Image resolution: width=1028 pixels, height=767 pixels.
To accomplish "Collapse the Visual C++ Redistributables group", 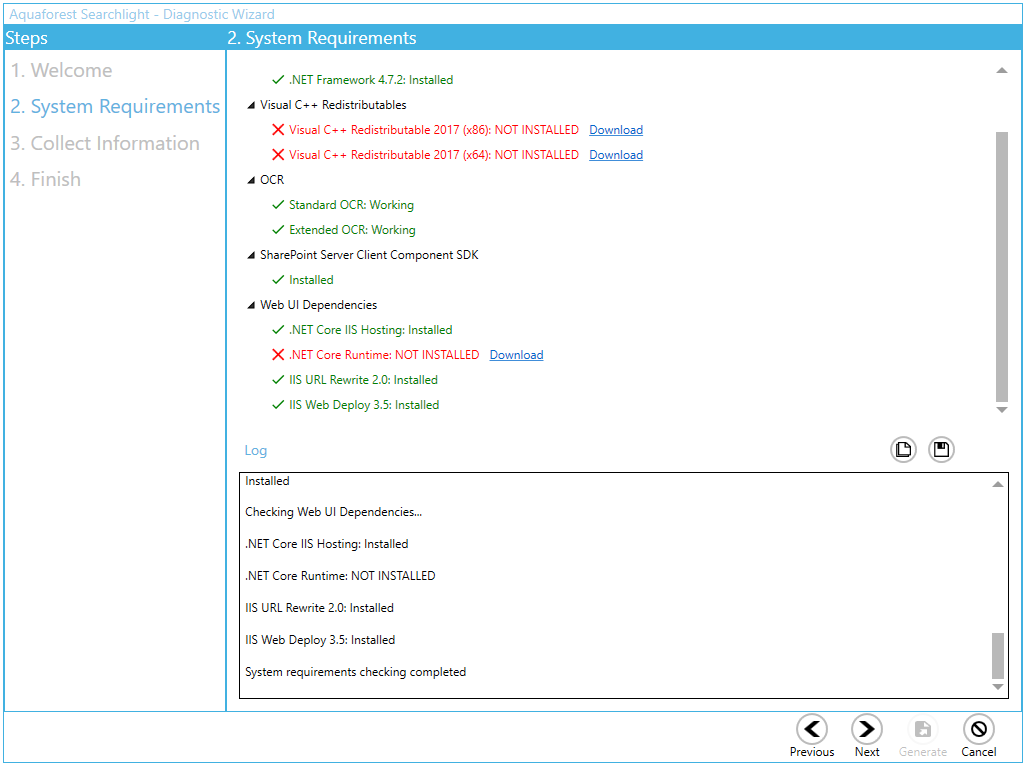I will (x=252, y=105).
